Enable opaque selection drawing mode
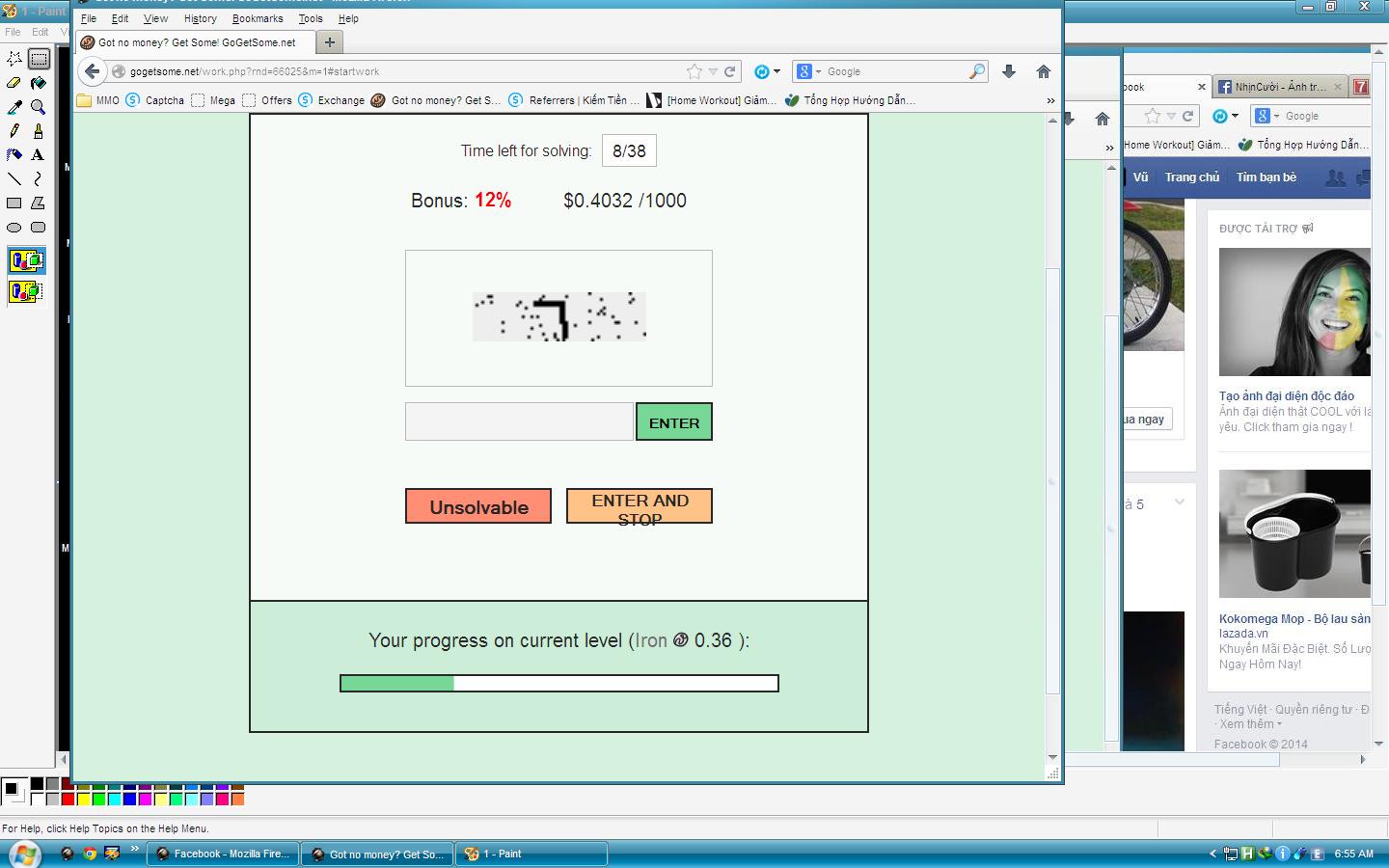The height and width of the screenshot is (868, 1389). pos(26,260)
